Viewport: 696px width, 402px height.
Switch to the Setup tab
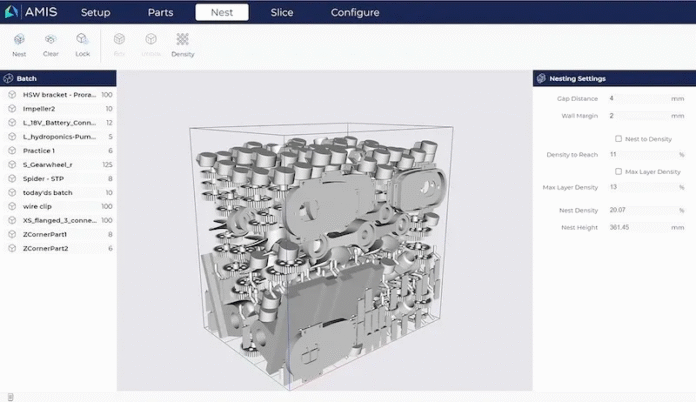tap(95, 12)
